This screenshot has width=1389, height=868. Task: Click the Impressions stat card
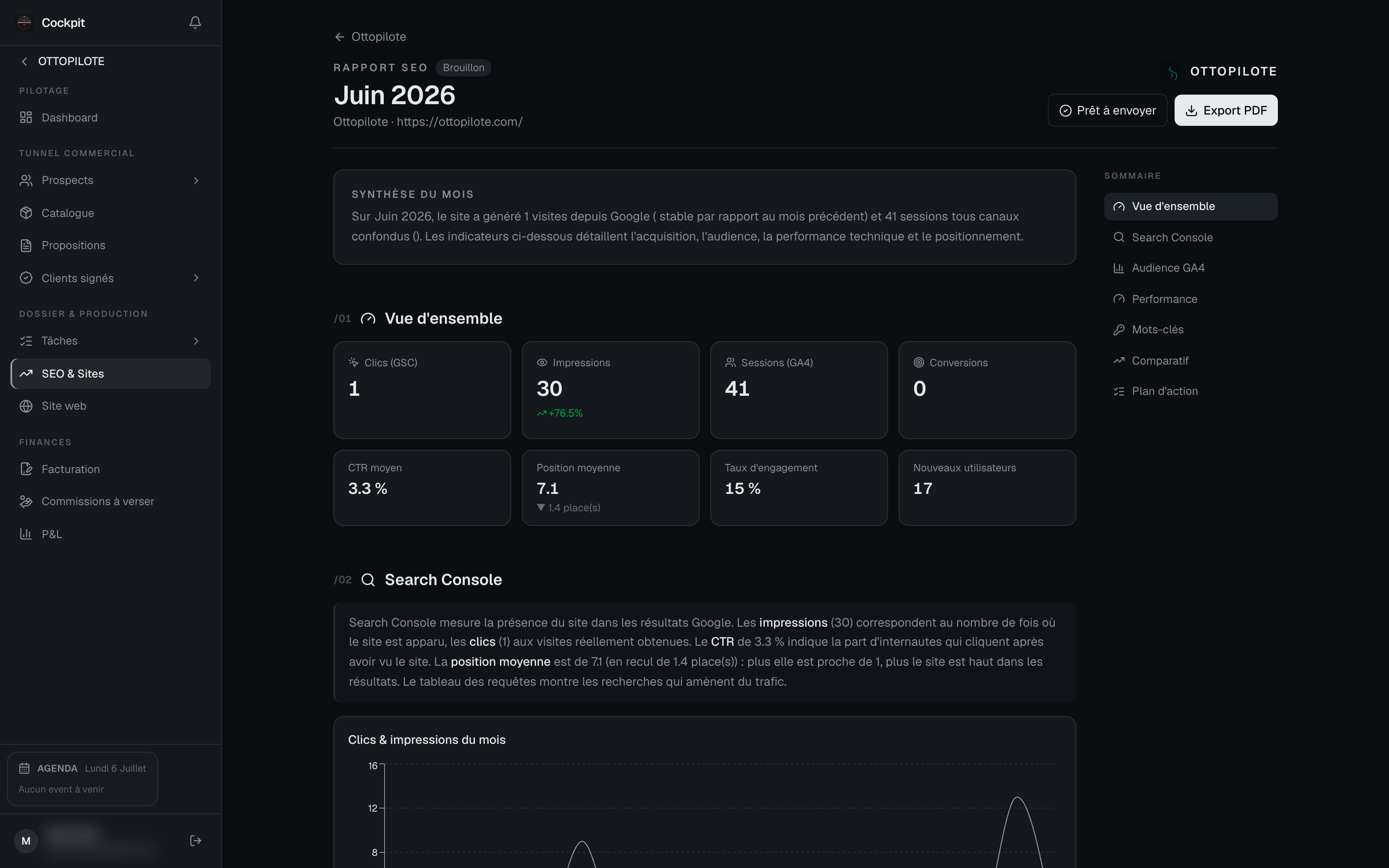(610, 390)
